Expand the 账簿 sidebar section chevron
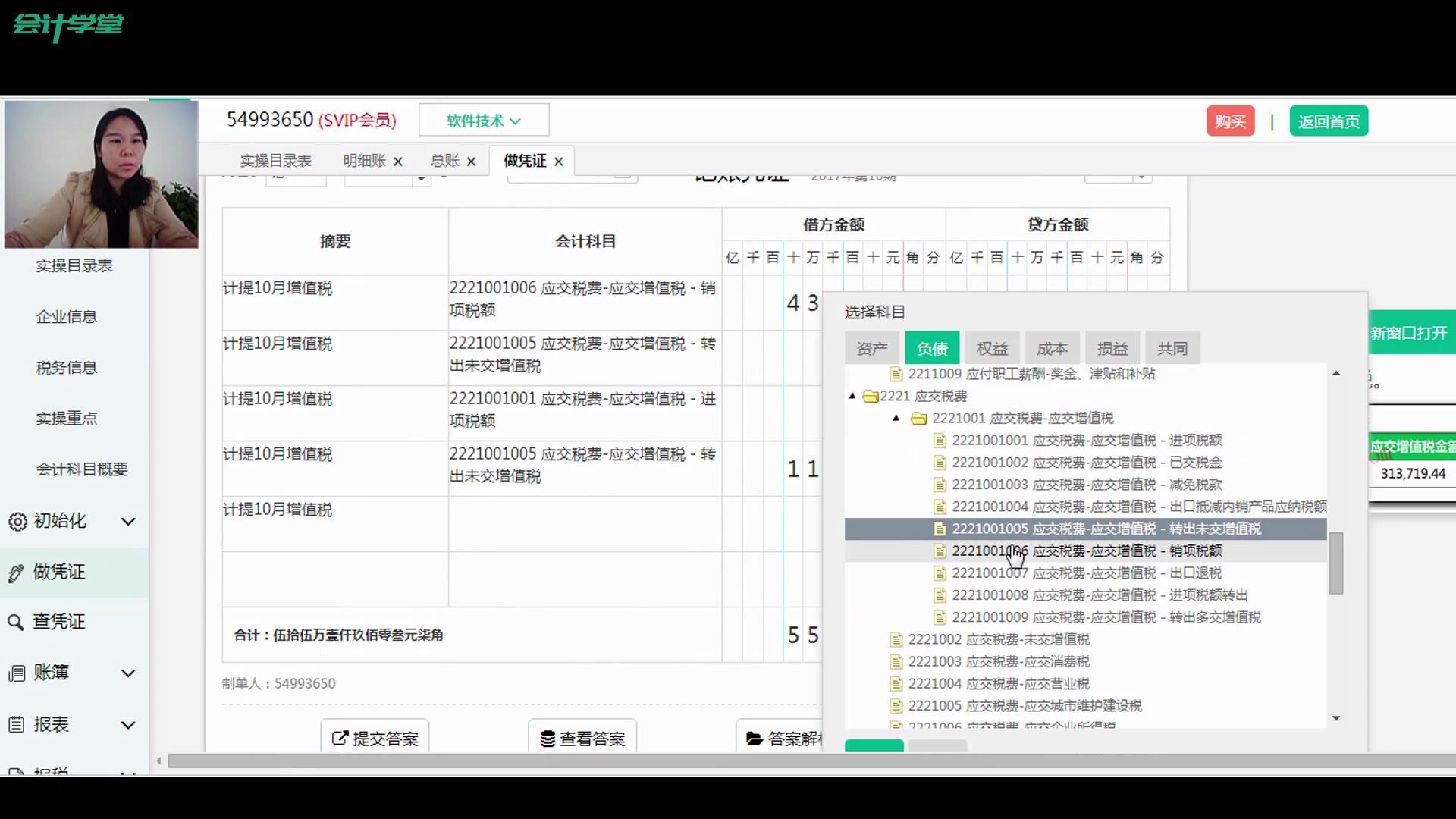This screenshot has height=819, width=1456. tap(127, 673)
